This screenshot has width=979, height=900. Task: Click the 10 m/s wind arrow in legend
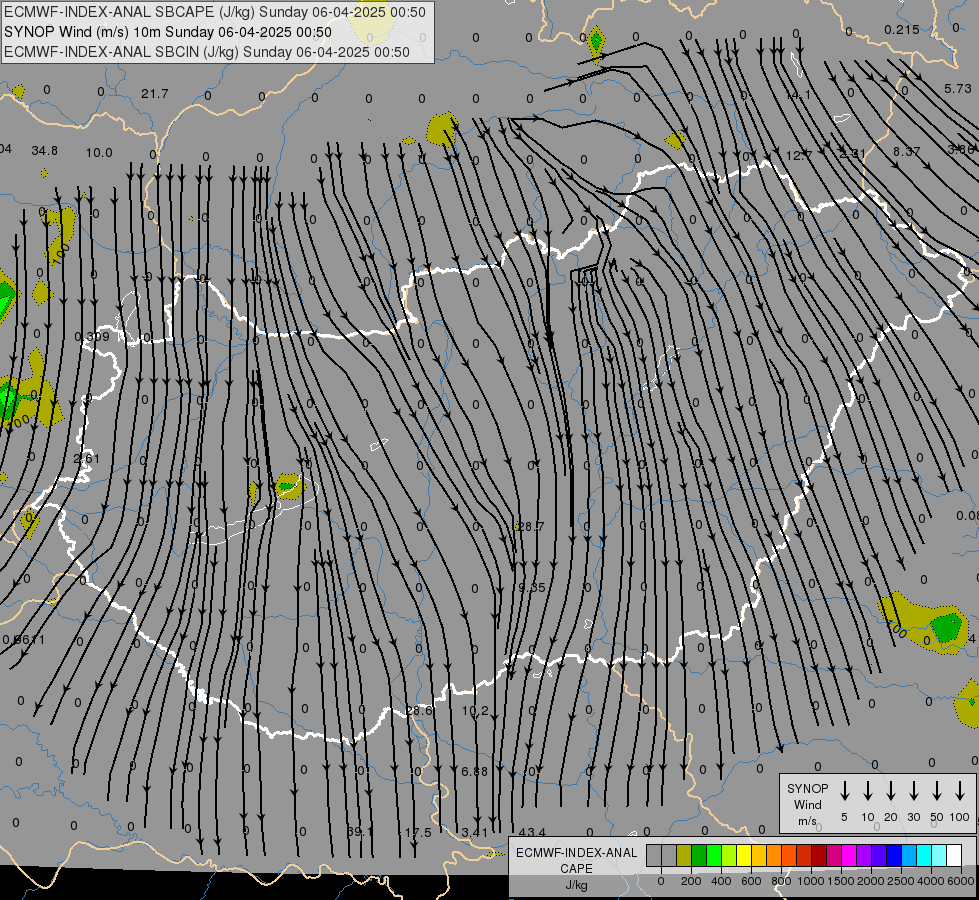click(867, 791)
